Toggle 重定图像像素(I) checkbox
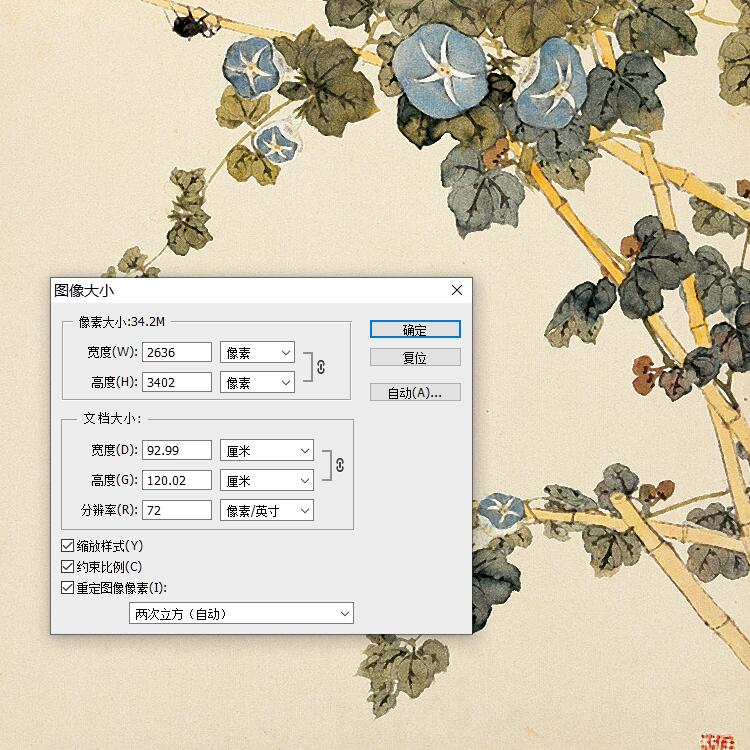Image resolution: width=750 pixels, height=750 pixels. (67, 587)
